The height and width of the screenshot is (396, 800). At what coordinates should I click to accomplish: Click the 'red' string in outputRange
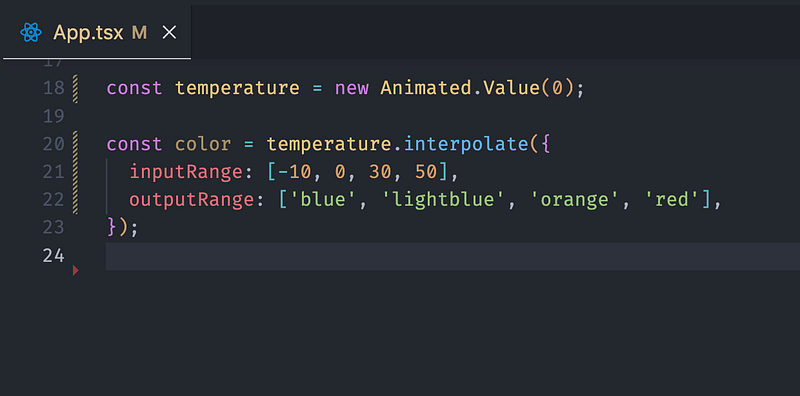[673, 200]
